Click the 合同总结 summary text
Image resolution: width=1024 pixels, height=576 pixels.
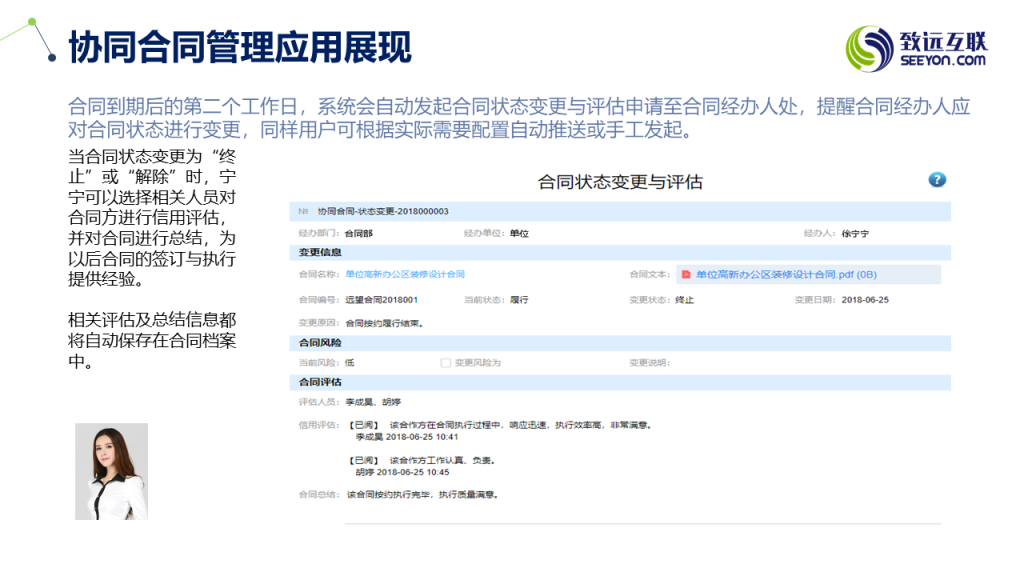[421, 494]
